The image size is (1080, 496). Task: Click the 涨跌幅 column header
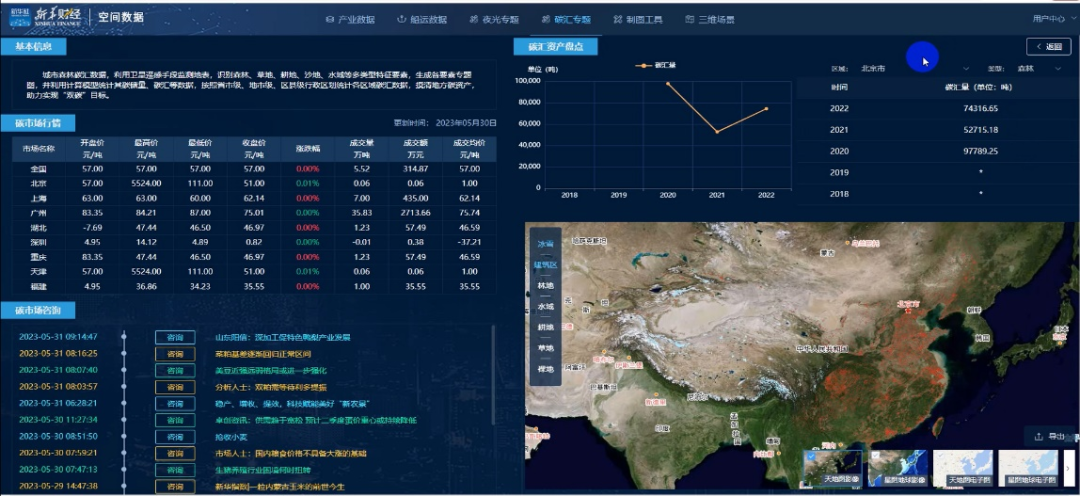307,149
